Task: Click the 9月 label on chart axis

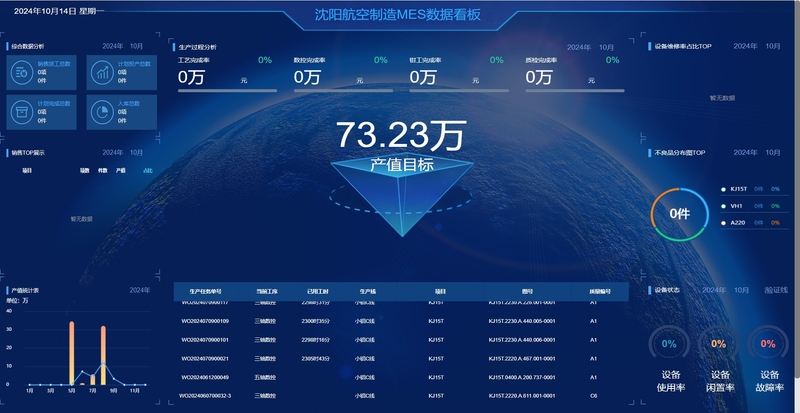Action: pyautogui.click(x=113, y=391)
